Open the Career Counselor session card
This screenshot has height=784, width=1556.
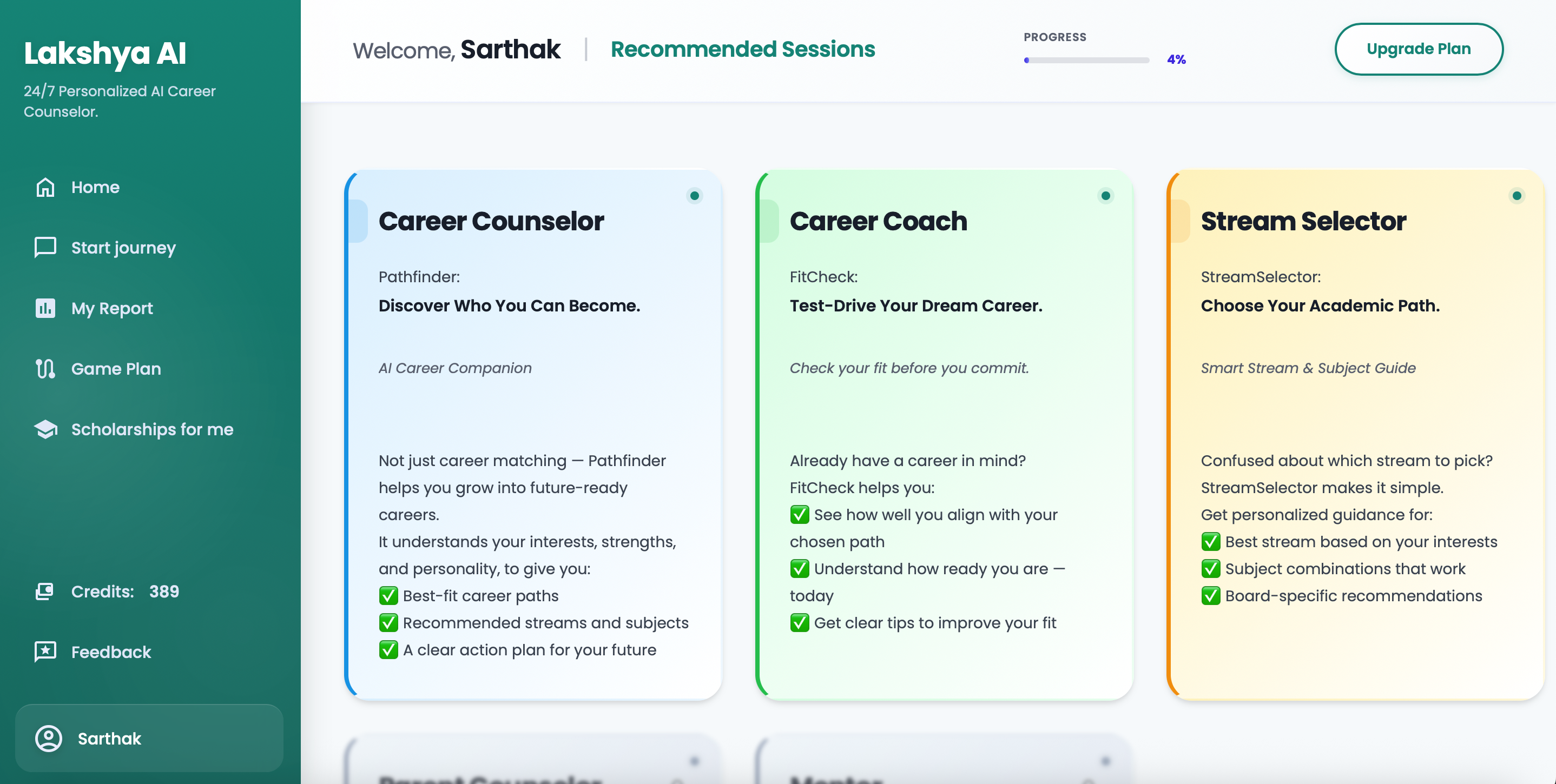[533, 435]
